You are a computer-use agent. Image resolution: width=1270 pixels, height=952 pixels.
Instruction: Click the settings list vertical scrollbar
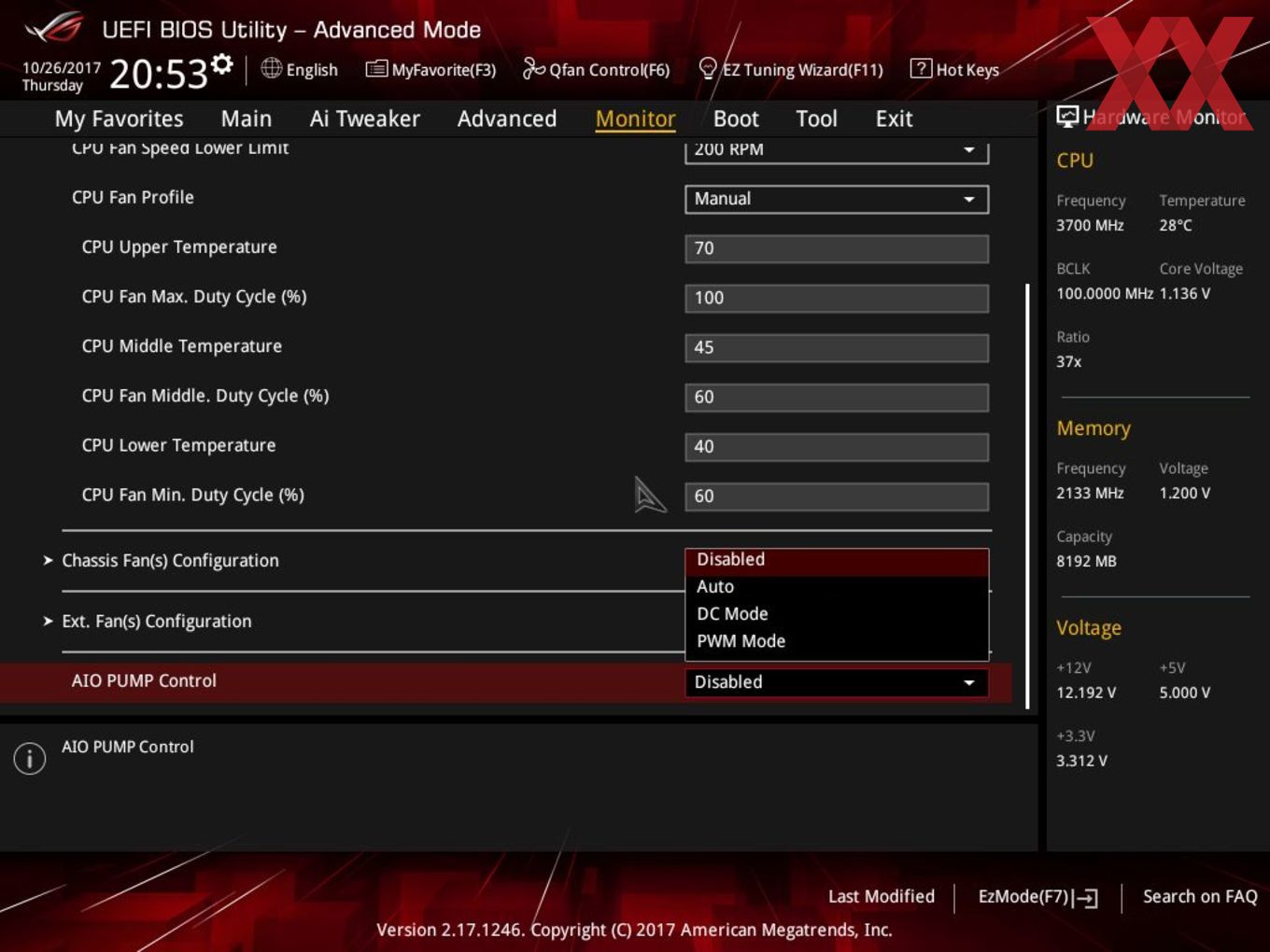point(1028,497)
